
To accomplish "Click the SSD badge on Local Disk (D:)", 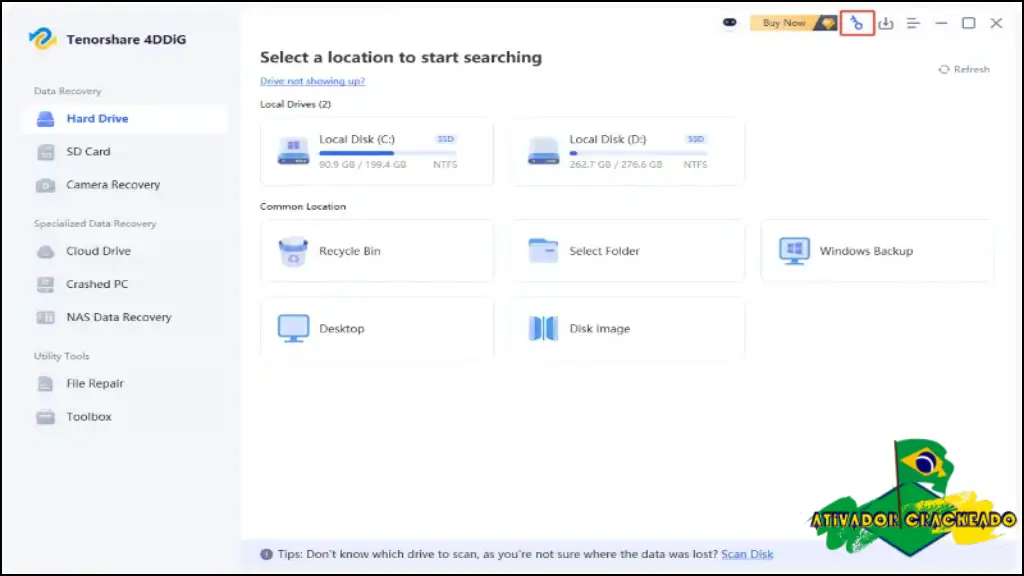I will click(x=696, y=139).
